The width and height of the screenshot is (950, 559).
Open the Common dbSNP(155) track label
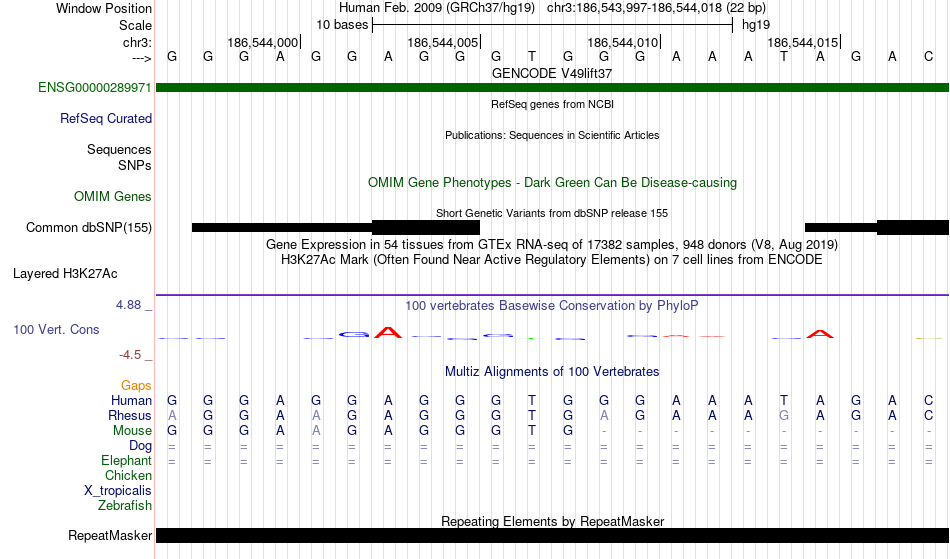point(89,228)
